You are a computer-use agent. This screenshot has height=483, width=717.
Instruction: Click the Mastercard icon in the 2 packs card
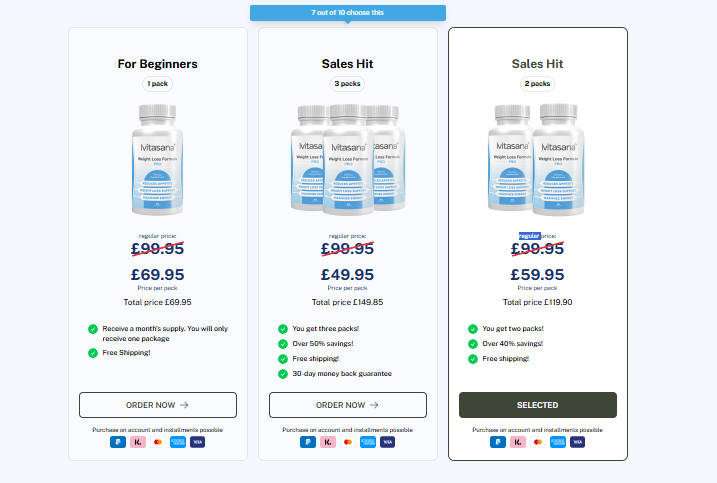point(537,441)
